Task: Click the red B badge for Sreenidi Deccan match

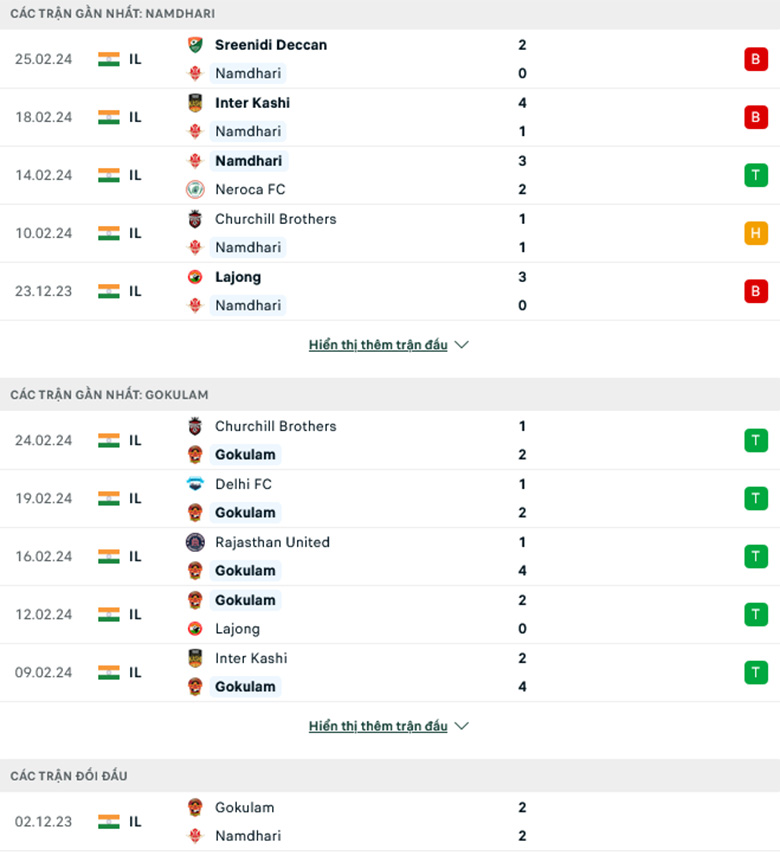Action: [755, 59]
